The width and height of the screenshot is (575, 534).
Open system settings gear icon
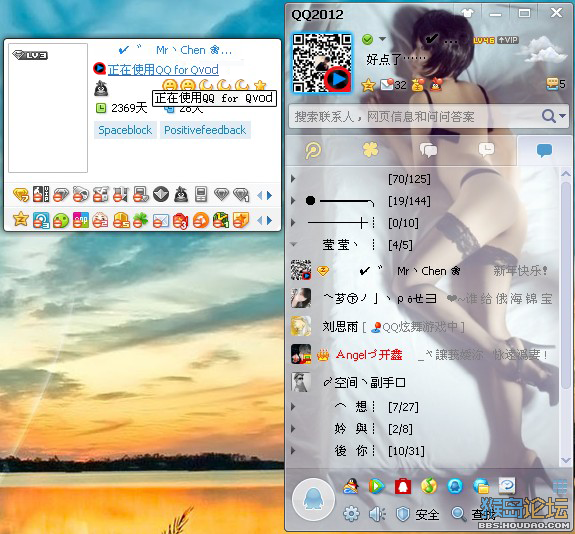pos(351,513)
